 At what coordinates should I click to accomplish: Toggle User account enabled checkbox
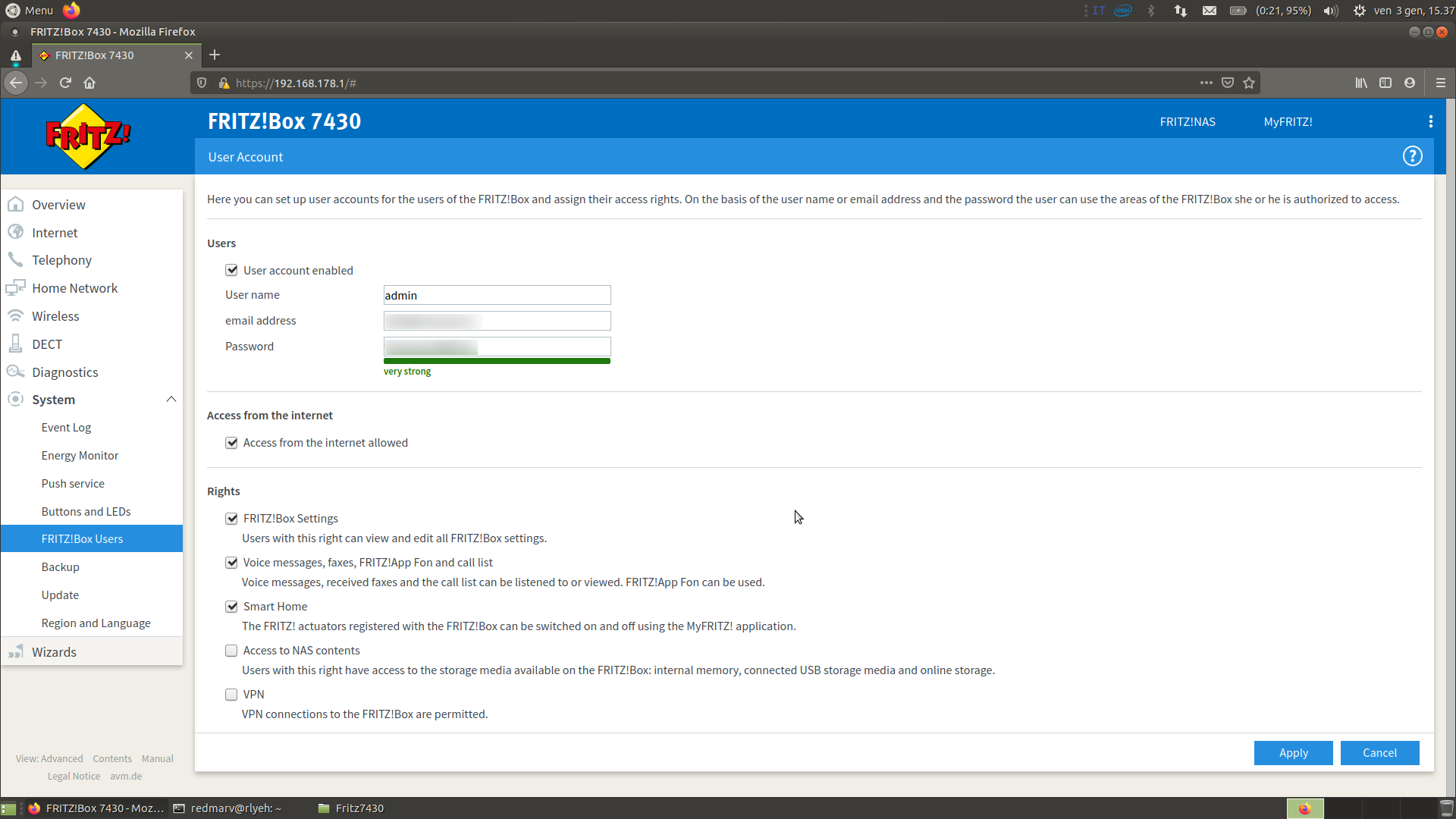[x=231, y=270]
